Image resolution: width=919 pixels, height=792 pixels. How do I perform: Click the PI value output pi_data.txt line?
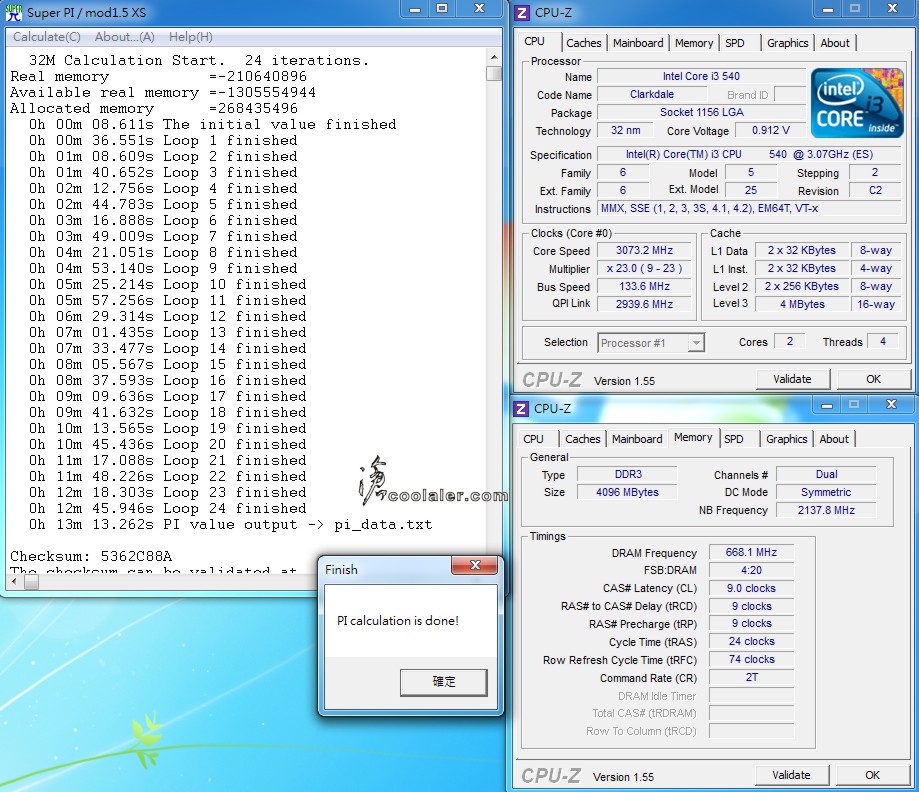(231, 525)
